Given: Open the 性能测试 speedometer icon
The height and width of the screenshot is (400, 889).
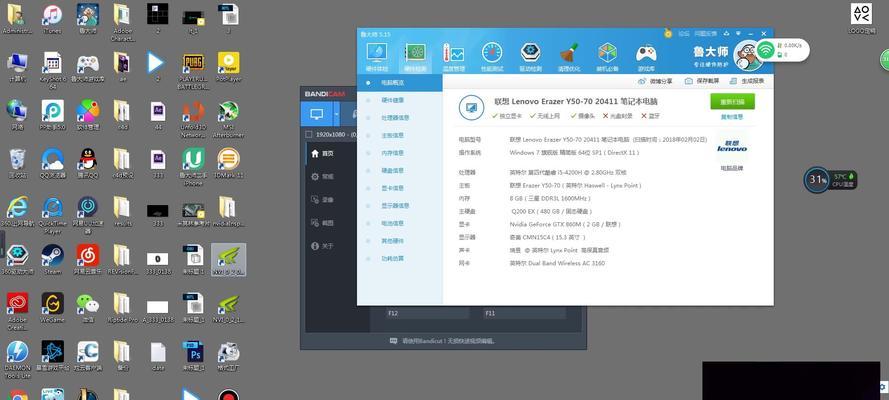Looking at the screenshot, I should 492,56.
